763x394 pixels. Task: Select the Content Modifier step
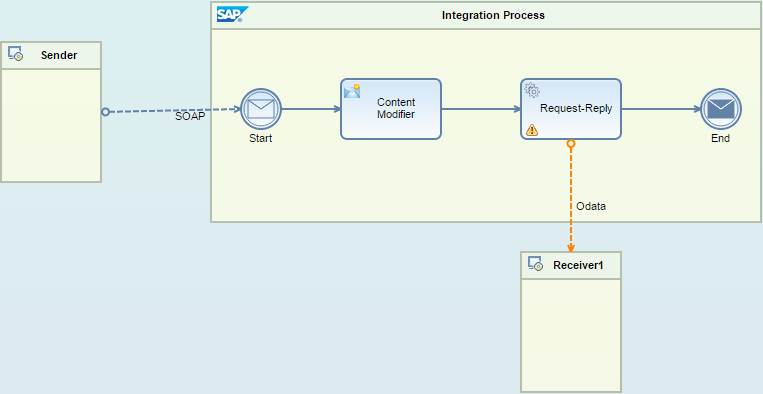391,109
